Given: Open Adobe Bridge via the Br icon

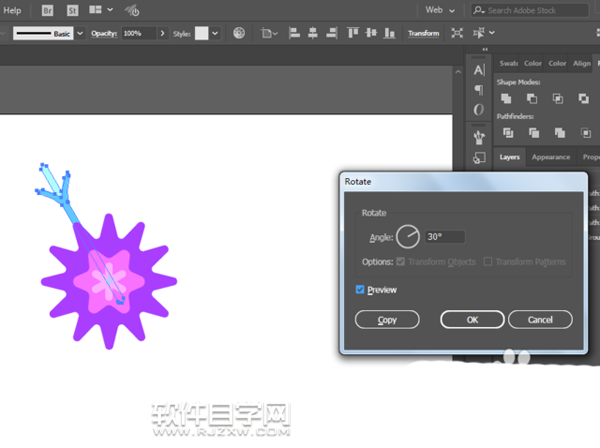Looking at the screenshot, I should pos(49,9).
